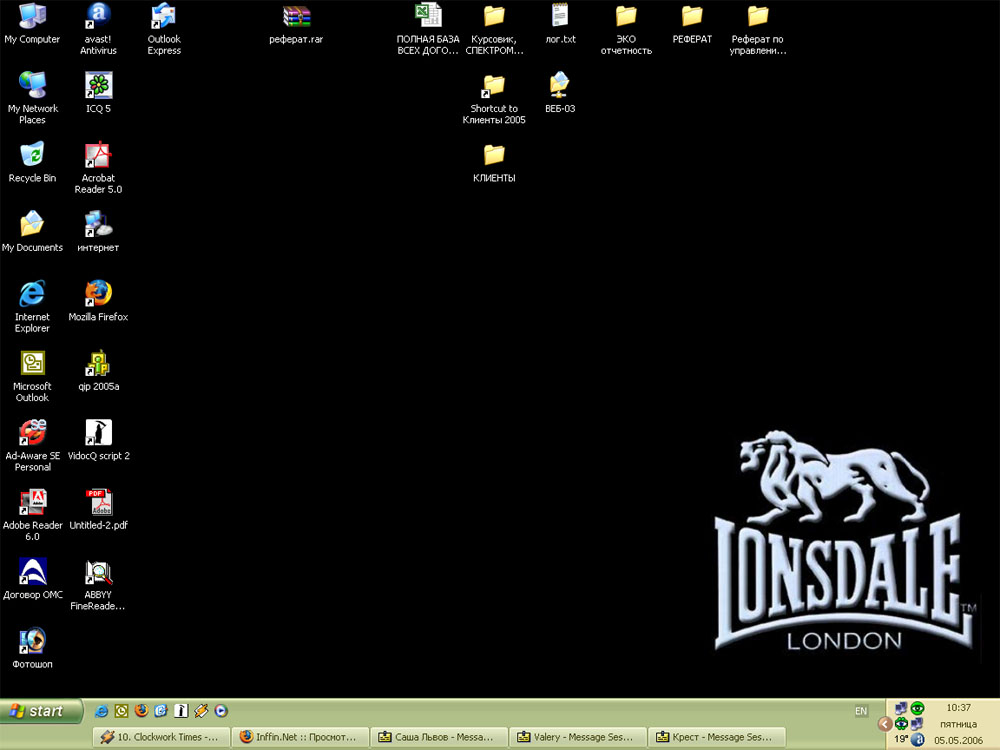Select Shortcut to Клиенты 2005 folder
The image size is (1000, 750).
tap(494, 98)
